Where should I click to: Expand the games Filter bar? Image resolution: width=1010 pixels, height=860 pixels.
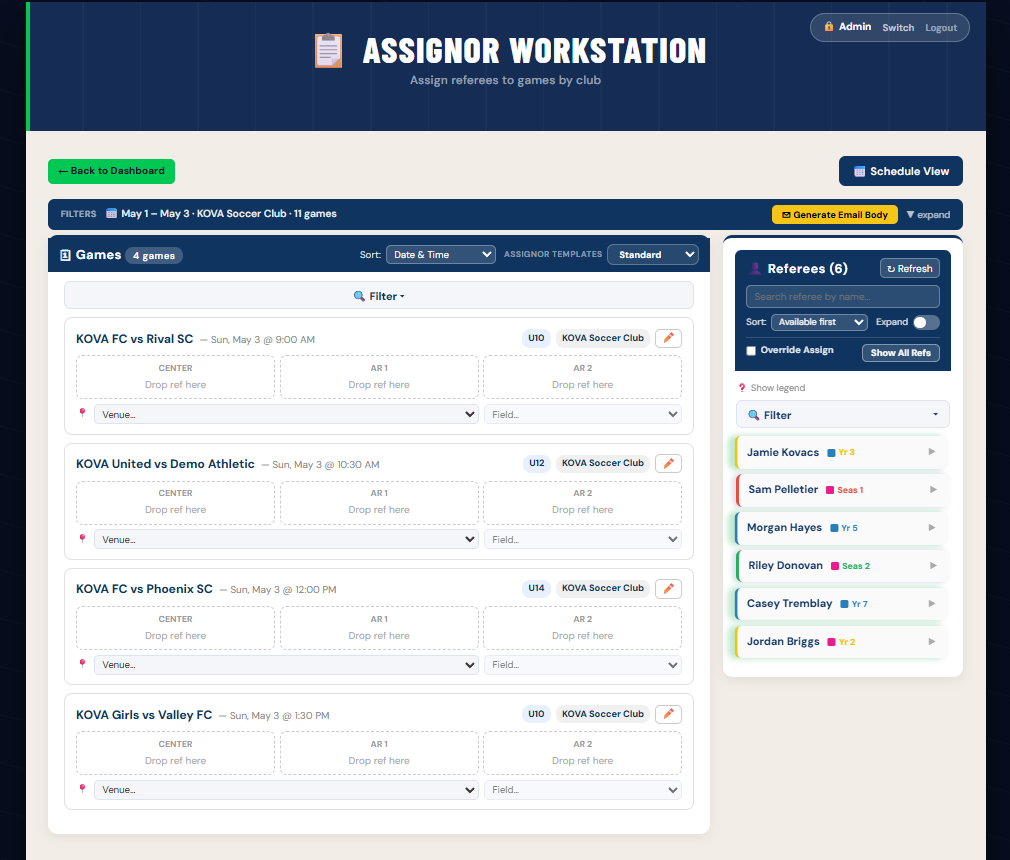[379, 296]
